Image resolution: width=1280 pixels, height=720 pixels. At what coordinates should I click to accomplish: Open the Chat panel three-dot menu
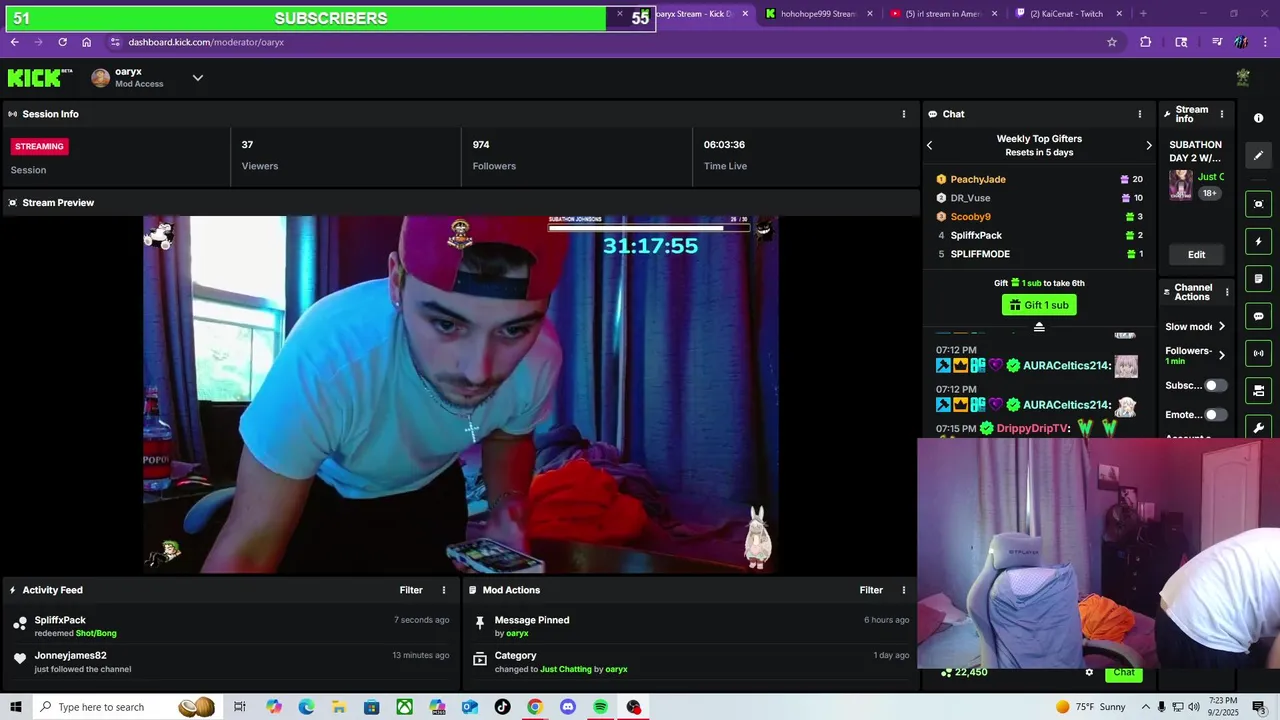(1139, 114)
